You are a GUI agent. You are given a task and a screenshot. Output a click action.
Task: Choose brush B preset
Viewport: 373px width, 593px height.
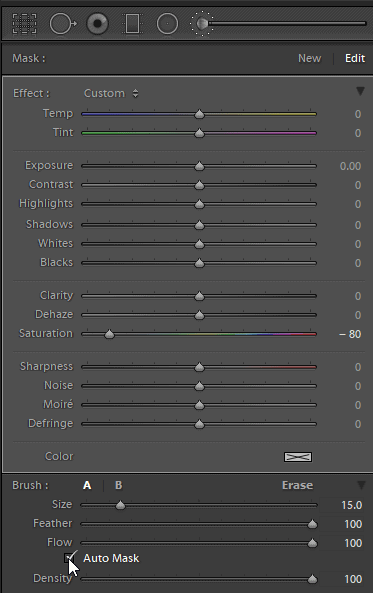pyautogui.click(x=118, y=485)
